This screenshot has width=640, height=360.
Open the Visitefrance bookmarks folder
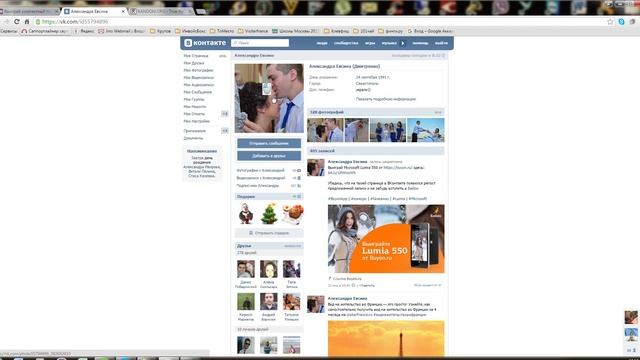pyautogui.click(x=253, y=31)
